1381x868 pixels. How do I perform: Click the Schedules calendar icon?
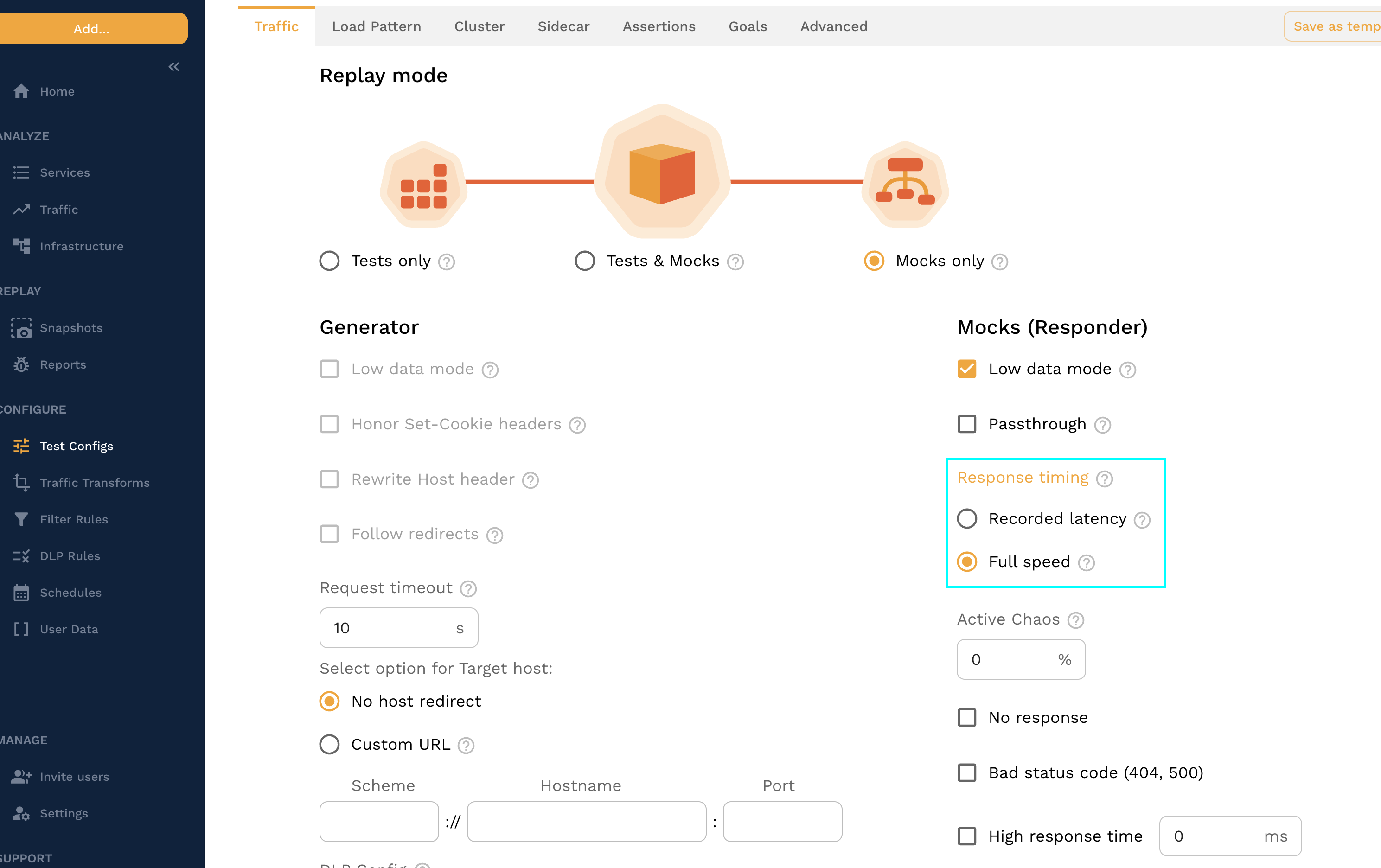point(21,593)
